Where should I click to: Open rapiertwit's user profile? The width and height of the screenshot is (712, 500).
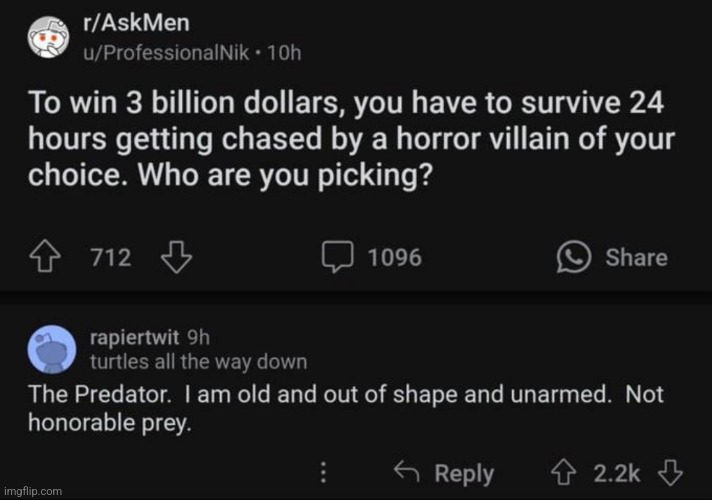[134, 337]
